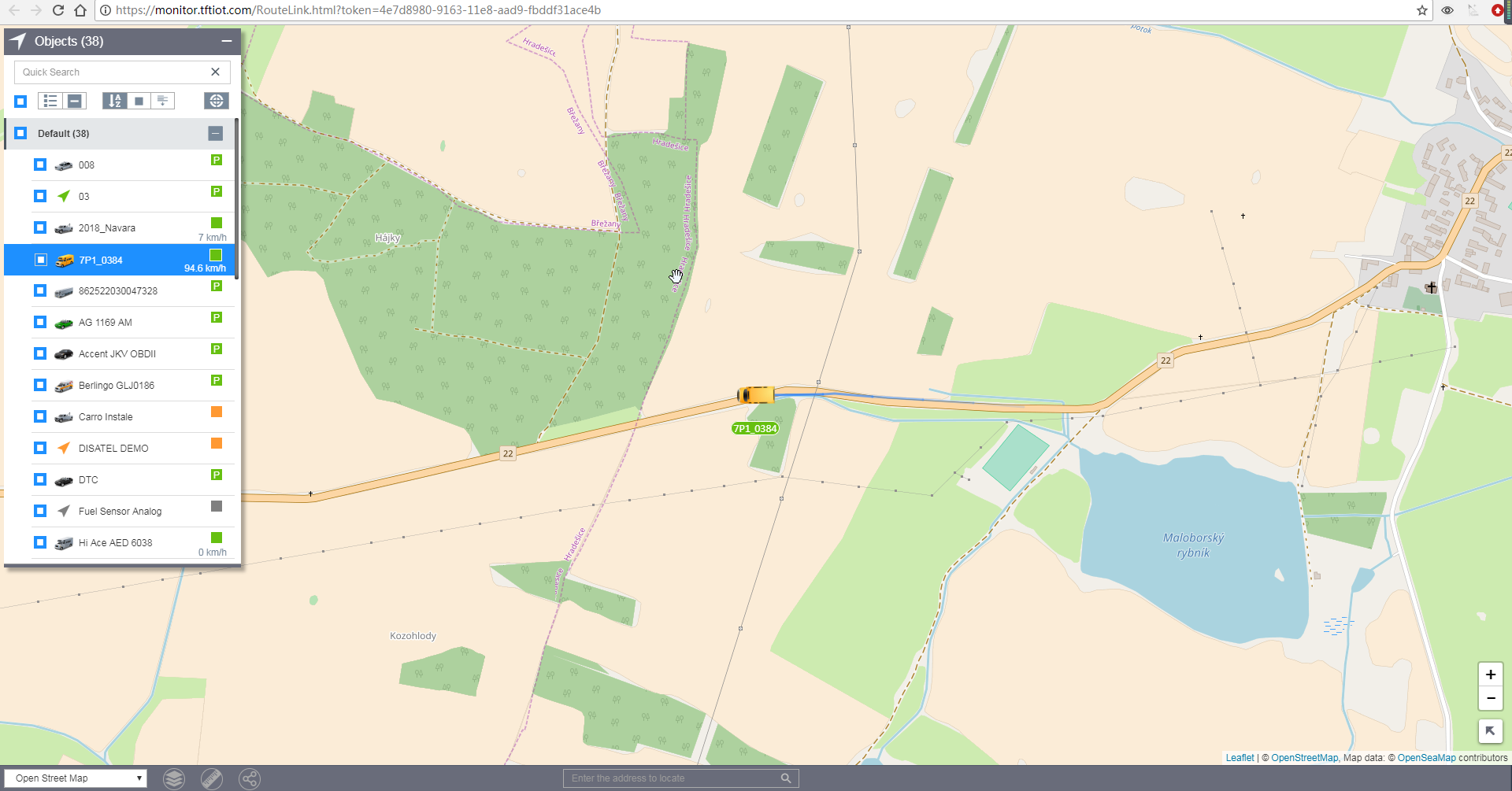
Task: Click the green arrow icon of 03
Action: (x=64, y=196)
